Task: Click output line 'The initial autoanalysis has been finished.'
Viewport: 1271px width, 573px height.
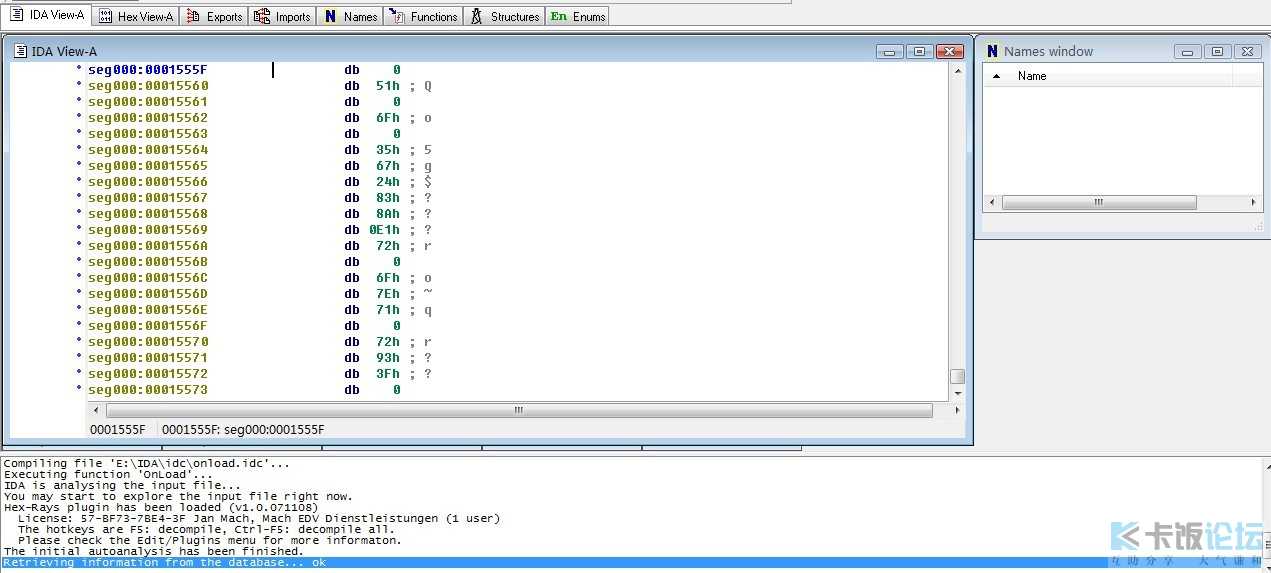Action: 154,551
